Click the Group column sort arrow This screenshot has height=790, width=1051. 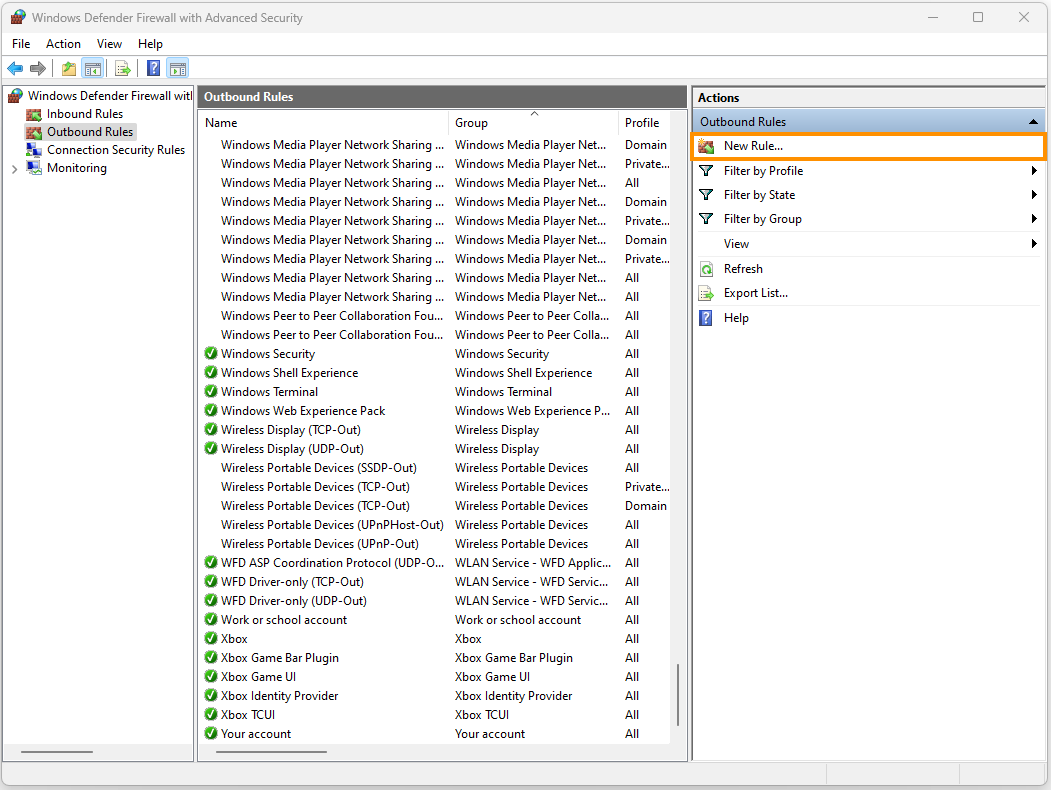pos(534,114)
